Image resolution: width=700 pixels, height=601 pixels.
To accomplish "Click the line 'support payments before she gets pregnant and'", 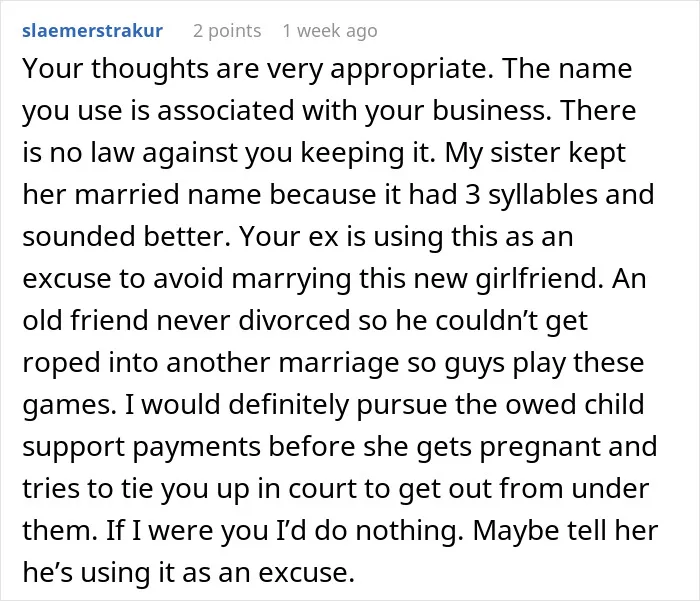I will pyautogui.click(x=340, y=447).
